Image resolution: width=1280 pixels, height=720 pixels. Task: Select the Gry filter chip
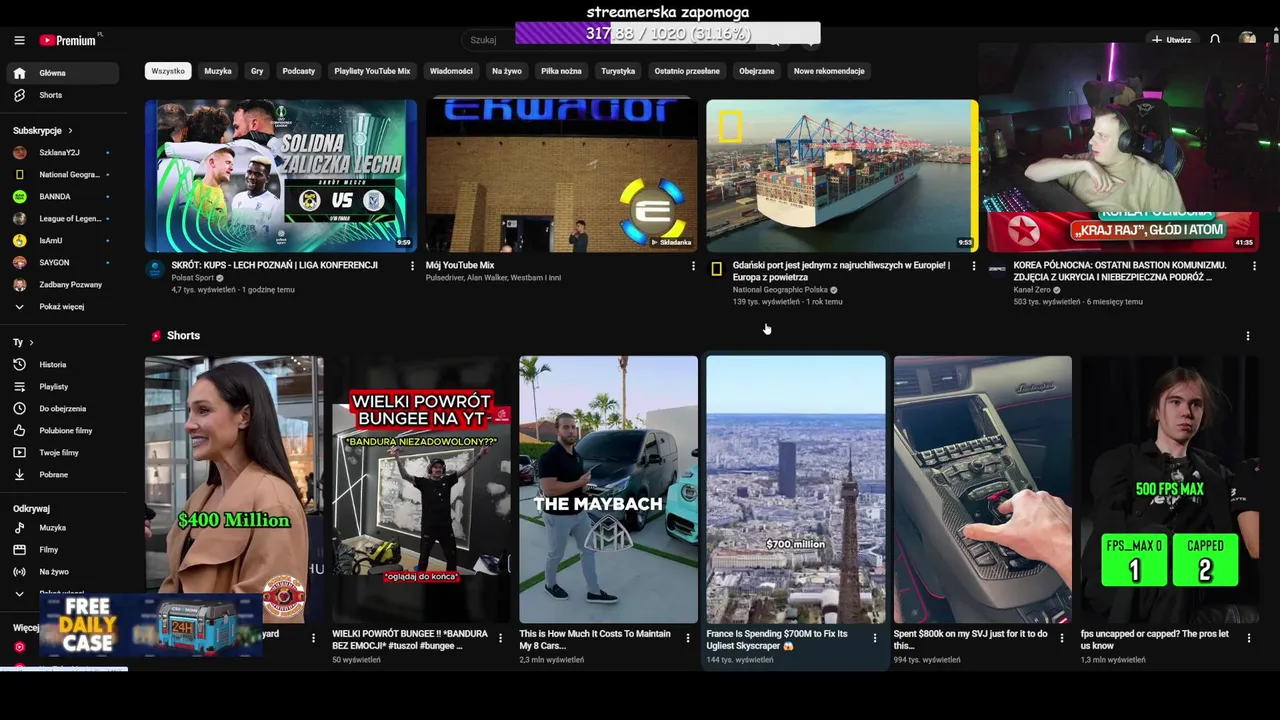click(257, 71)
